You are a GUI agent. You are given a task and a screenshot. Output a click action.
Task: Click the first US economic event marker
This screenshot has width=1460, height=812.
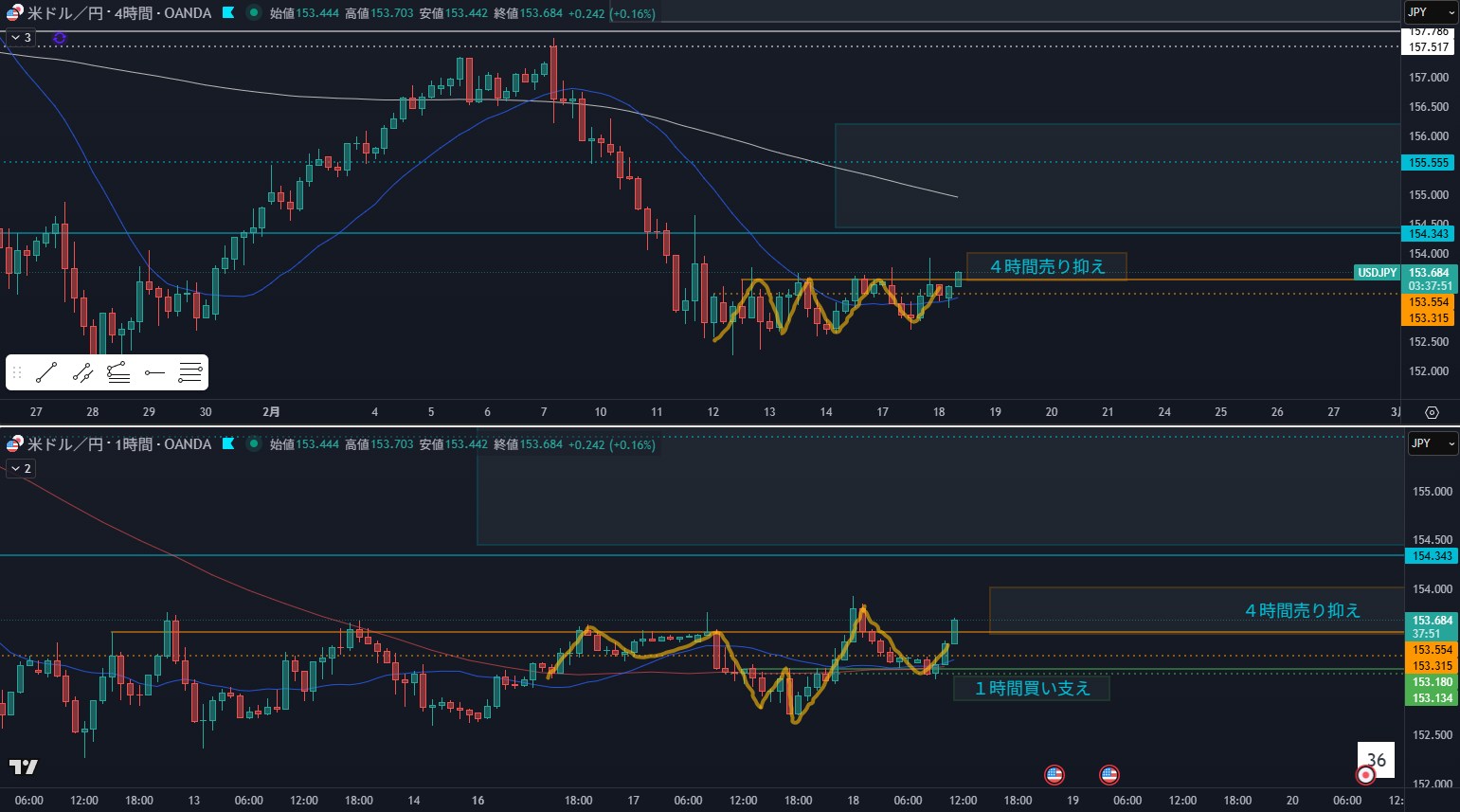point(1054,775)
